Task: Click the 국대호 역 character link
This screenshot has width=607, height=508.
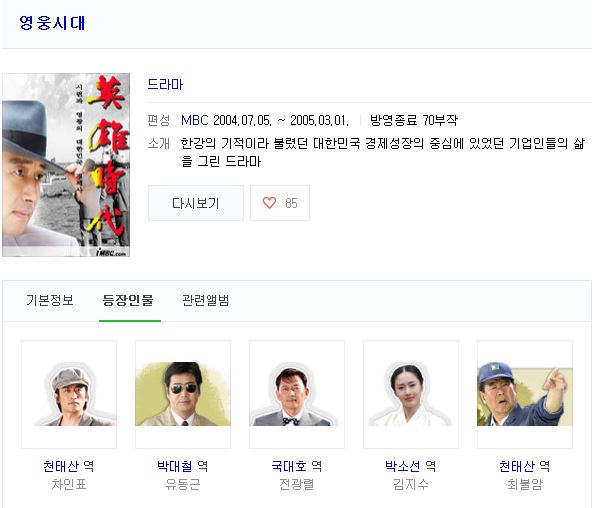Action: (297, 466)
